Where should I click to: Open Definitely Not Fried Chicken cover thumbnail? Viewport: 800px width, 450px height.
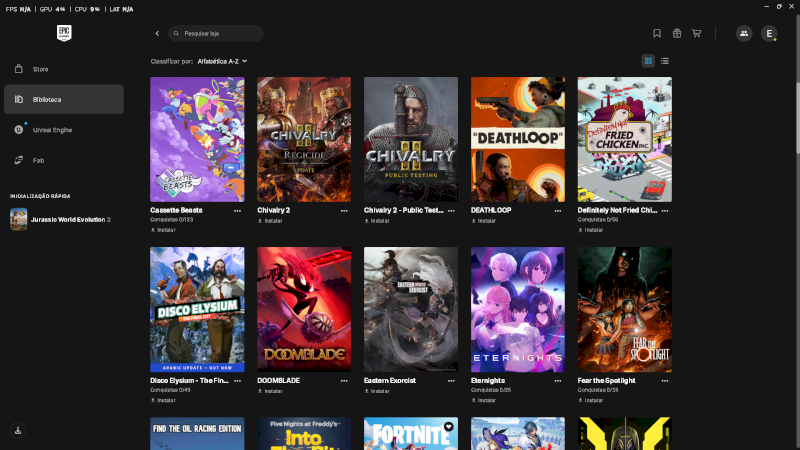(x=624, y=139)
